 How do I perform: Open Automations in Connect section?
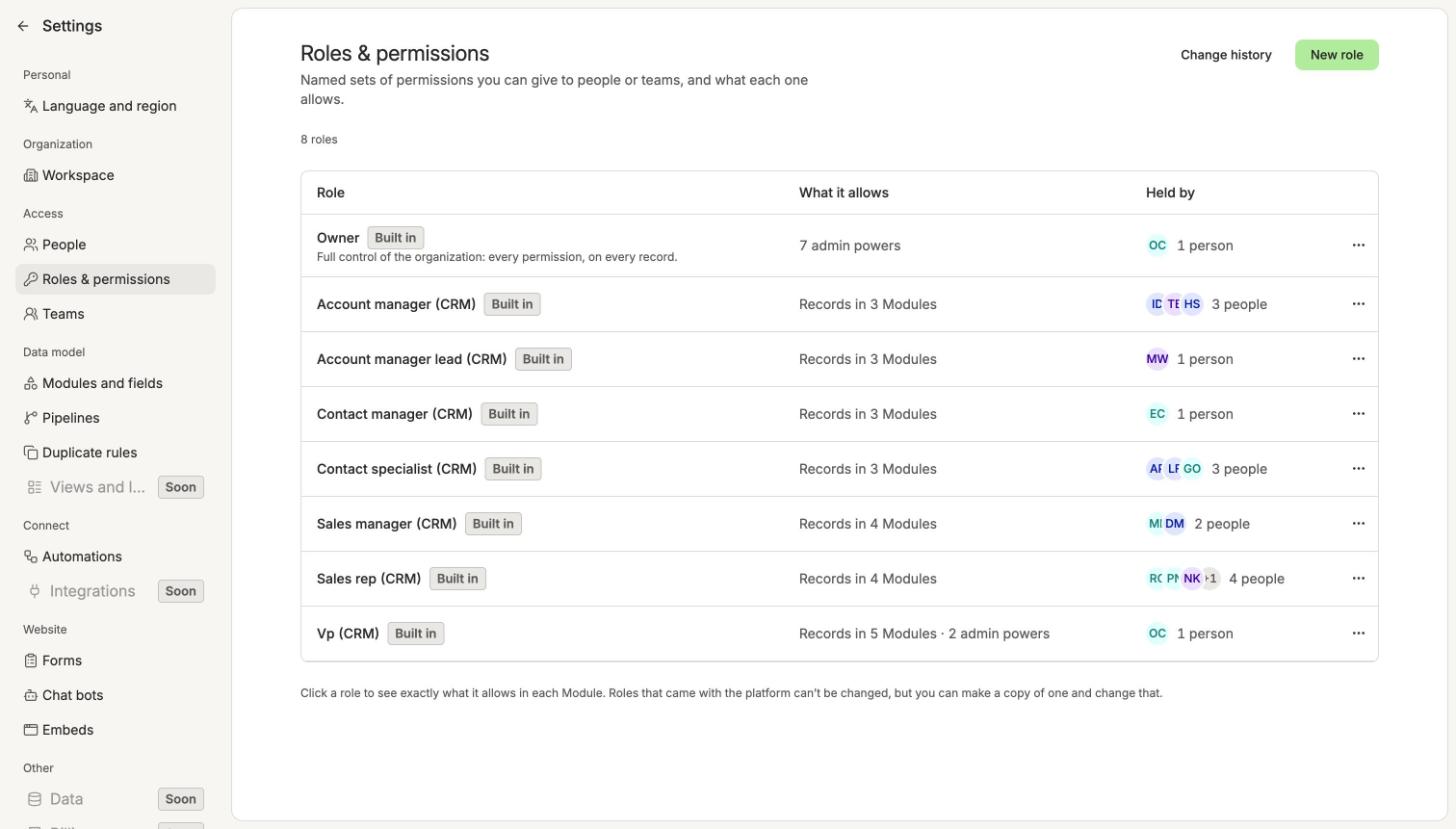click(x=115, y=556)
